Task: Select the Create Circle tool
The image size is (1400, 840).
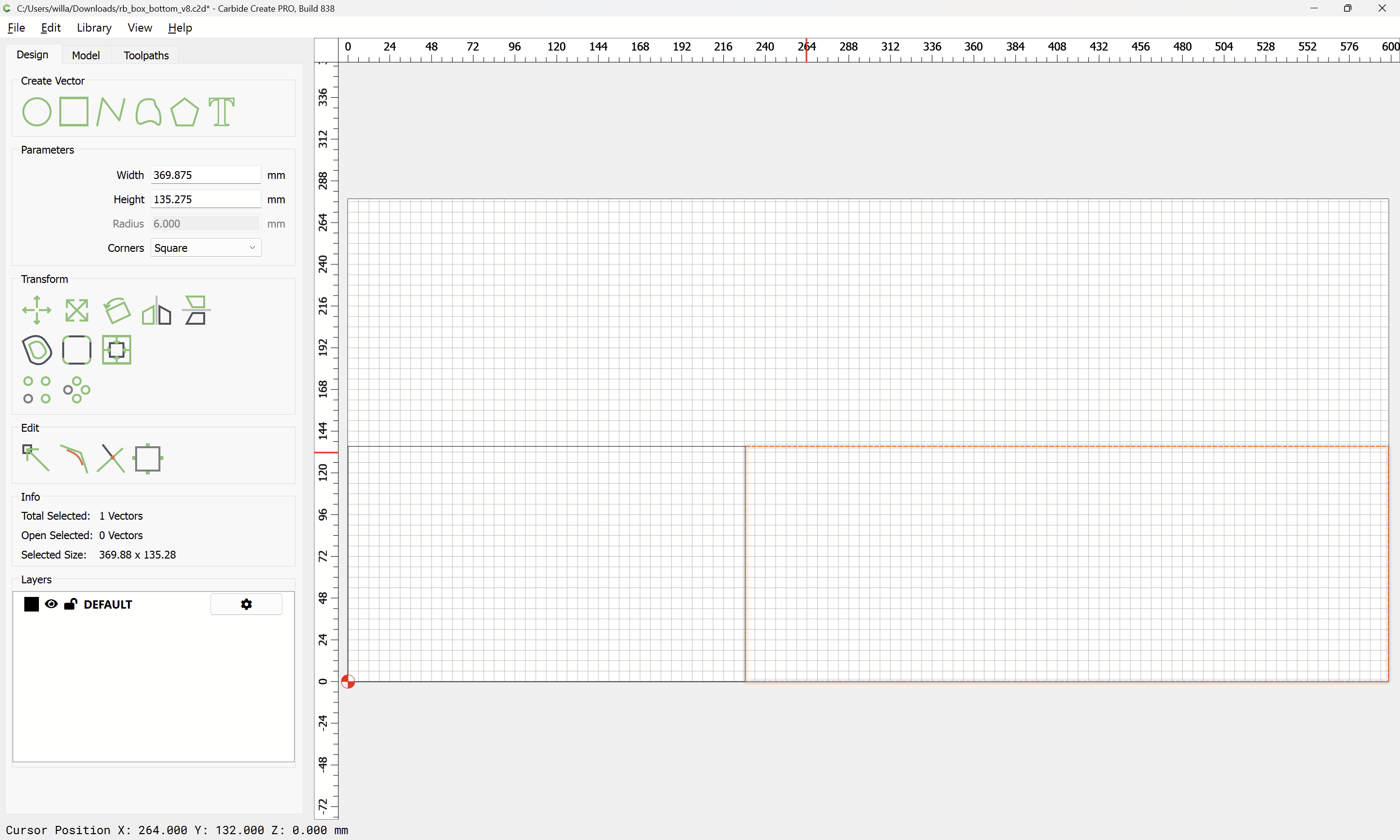Action: 36,111
